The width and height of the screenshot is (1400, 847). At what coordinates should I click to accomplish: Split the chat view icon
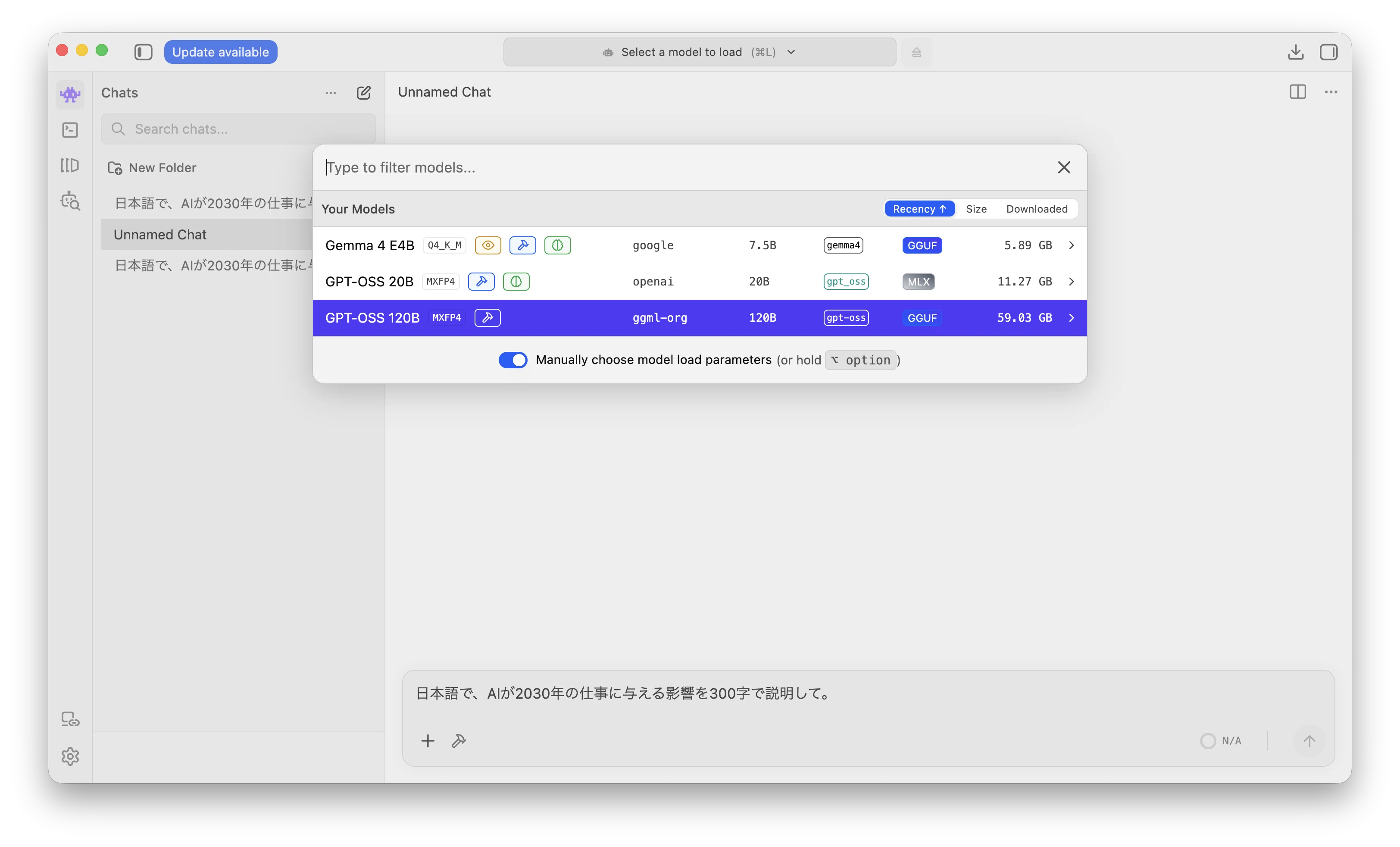(1297, 91)
